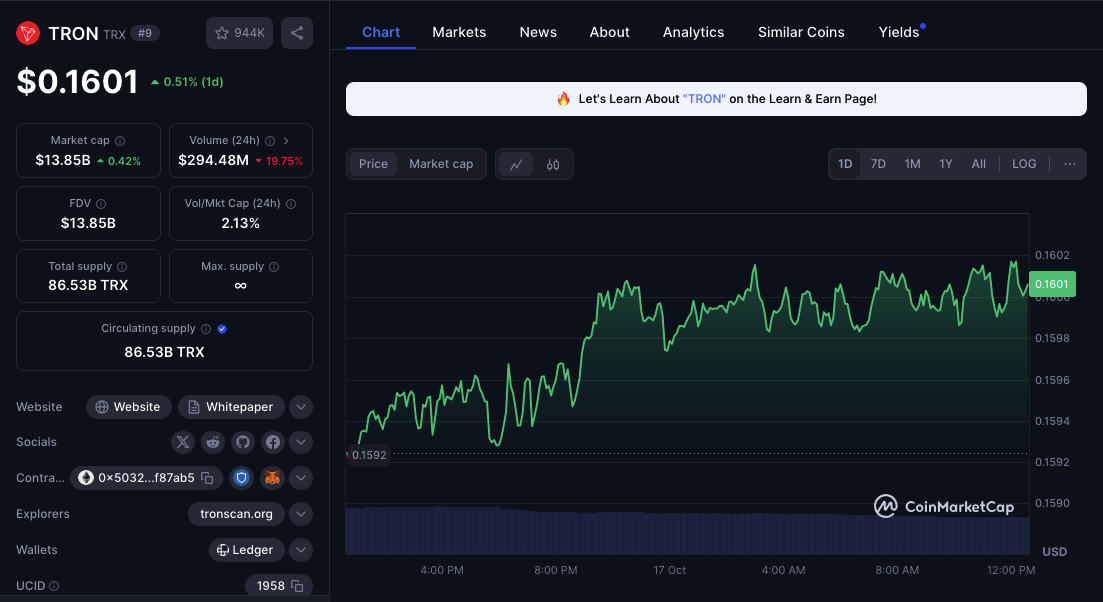Click the "$294.48M" volume value

(x=213, y=160)
